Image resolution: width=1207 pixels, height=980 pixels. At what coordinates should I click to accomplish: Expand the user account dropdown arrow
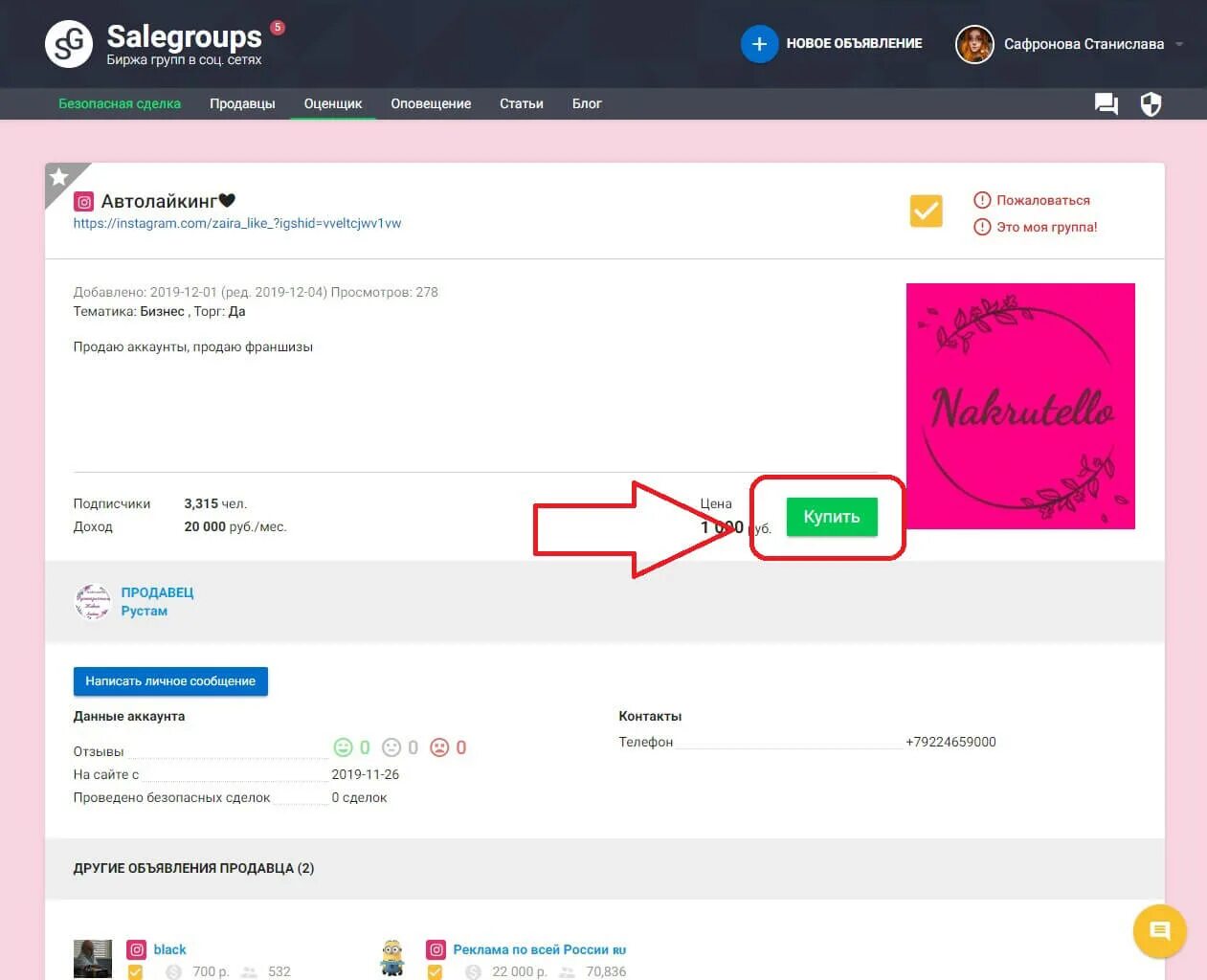(x=1179, y=44)
